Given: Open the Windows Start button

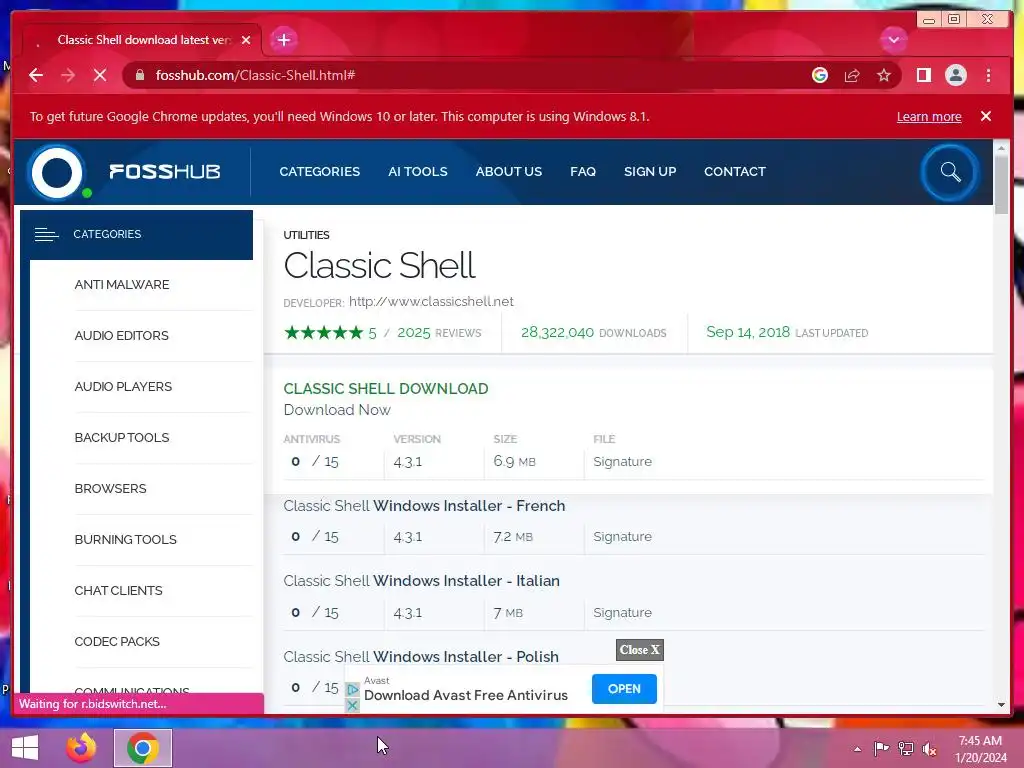Looking at the screenshot, I should click(x=25, y=748).
